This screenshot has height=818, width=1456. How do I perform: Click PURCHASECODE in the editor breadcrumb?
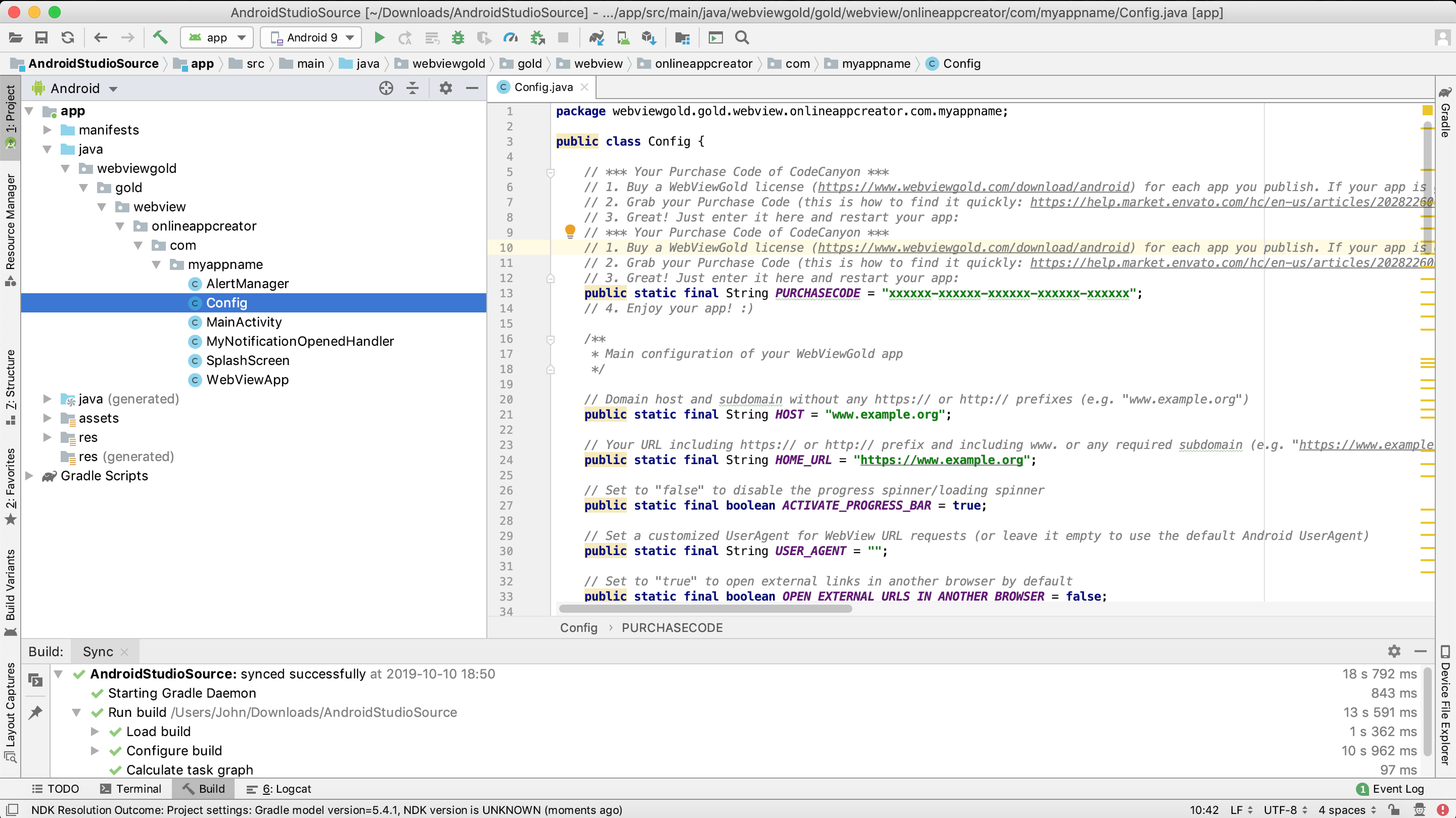pyautogui.click(x=672, y=627)
